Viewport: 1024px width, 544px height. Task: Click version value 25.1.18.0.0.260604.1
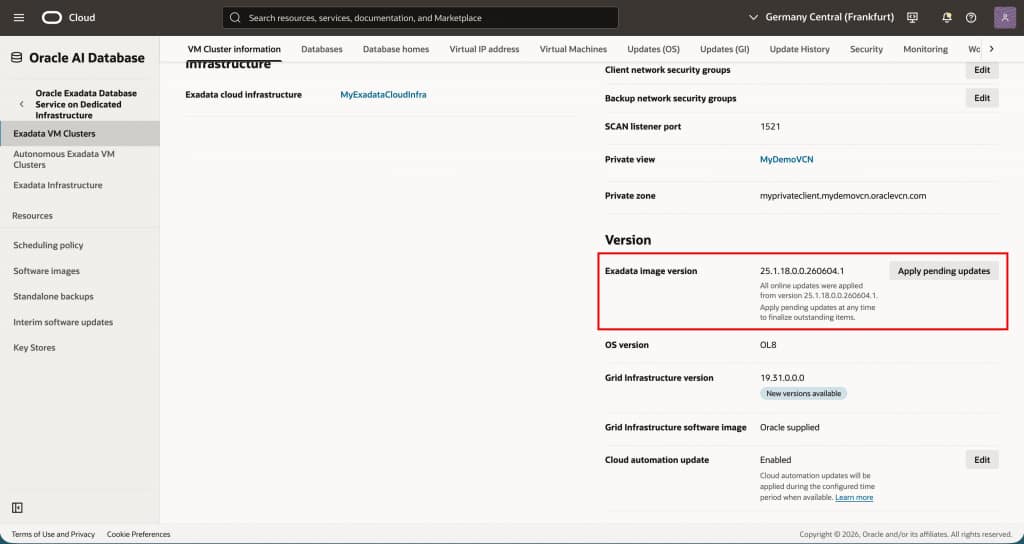click(x=803, y=271)
